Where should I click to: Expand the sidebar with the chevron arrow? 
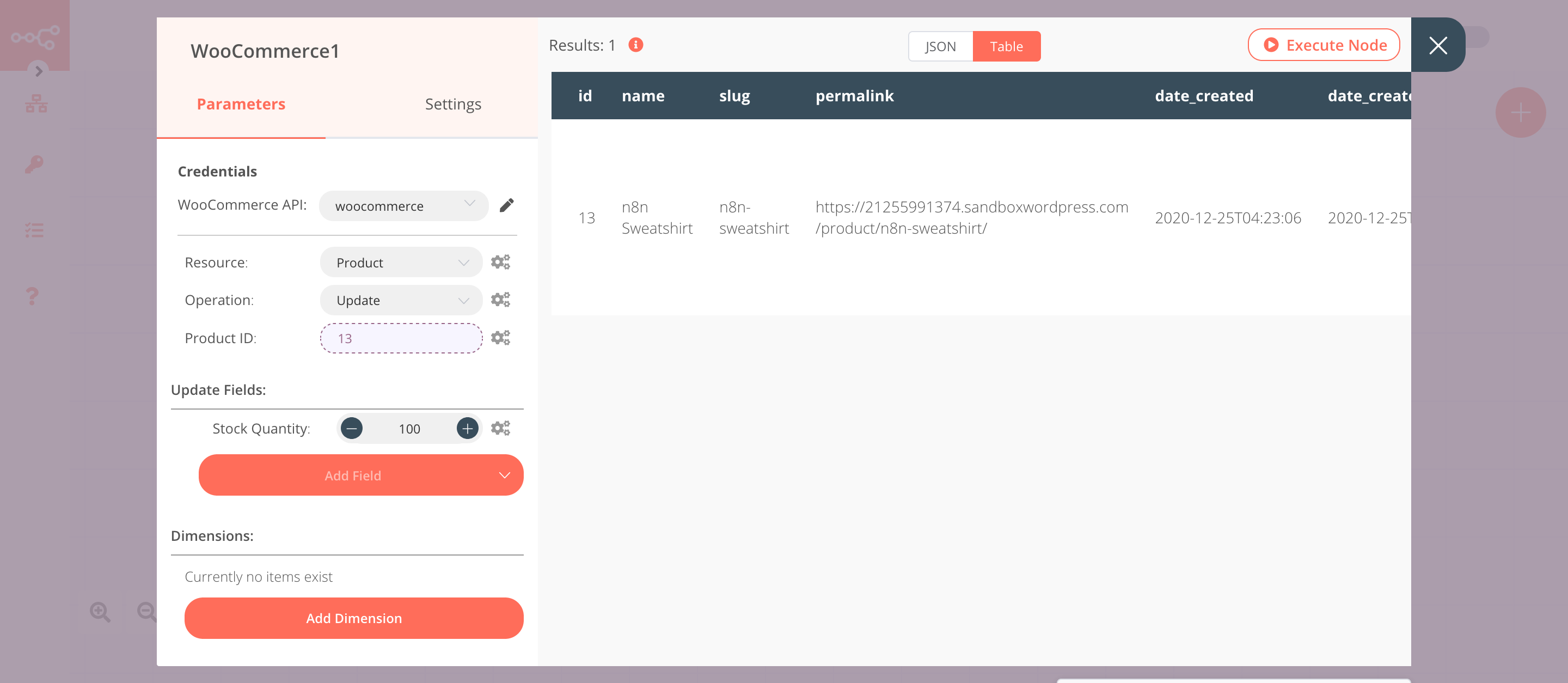tap(39, 71)
